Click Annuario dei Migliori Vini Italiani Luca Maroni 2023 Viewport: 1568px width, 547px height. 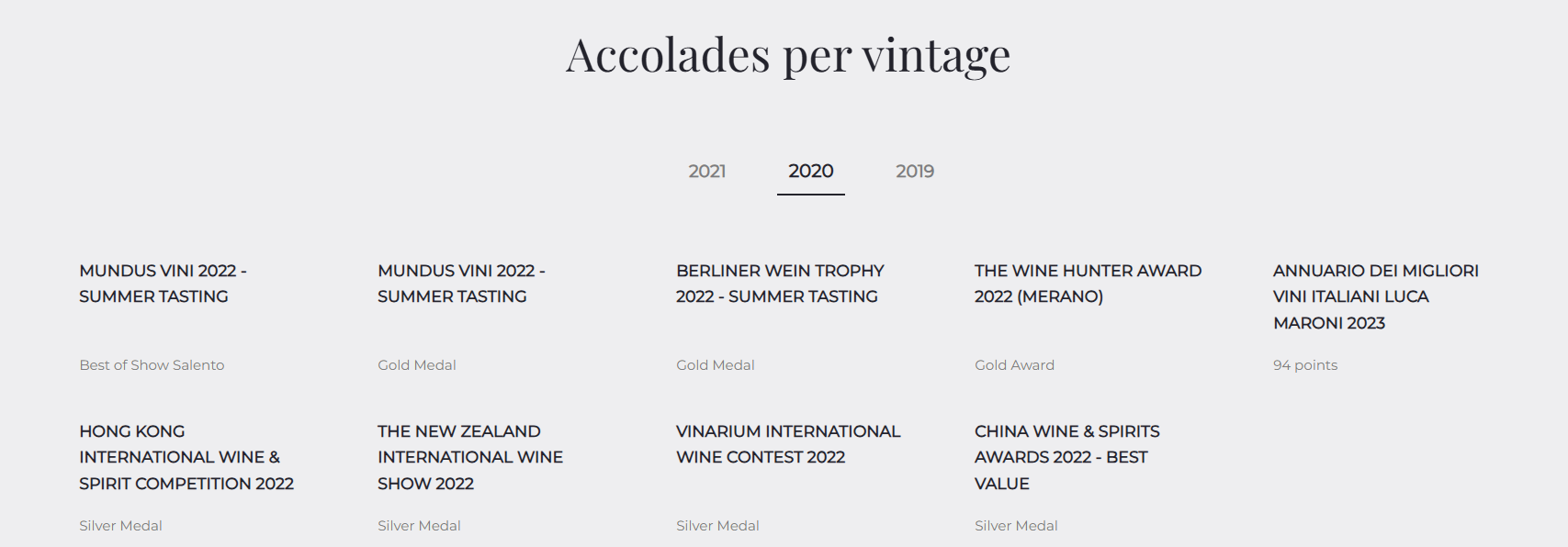(x=1376, y=296)
